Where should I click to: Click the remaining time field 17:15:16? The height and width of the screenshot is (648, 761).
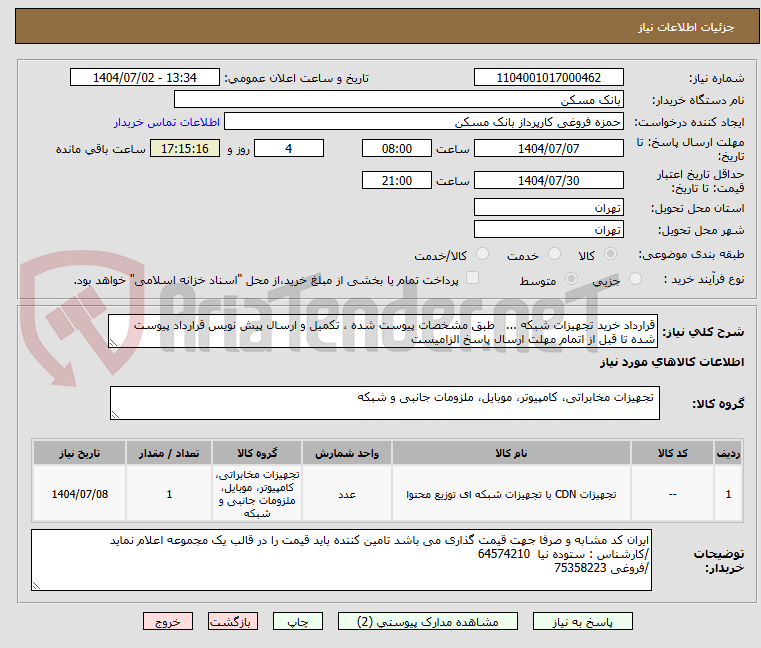coord(185,149)
